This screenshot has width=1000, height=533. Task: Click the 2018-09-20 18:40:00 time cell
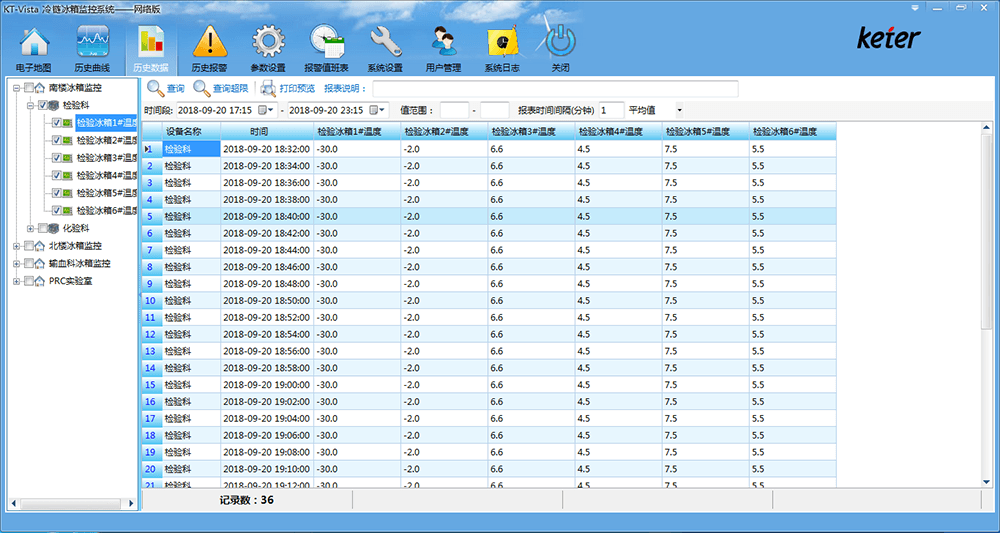click(267, 216)
